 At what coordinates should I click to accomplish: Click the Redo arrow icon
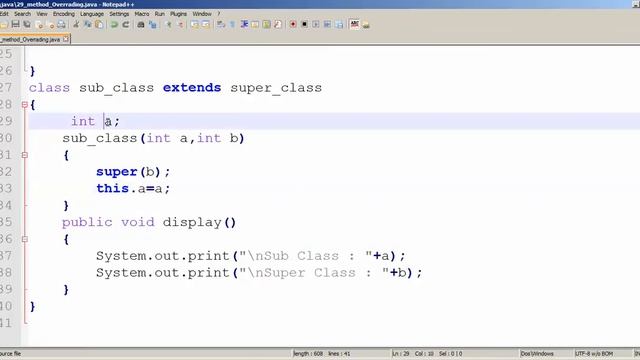[x=126, y=24]
